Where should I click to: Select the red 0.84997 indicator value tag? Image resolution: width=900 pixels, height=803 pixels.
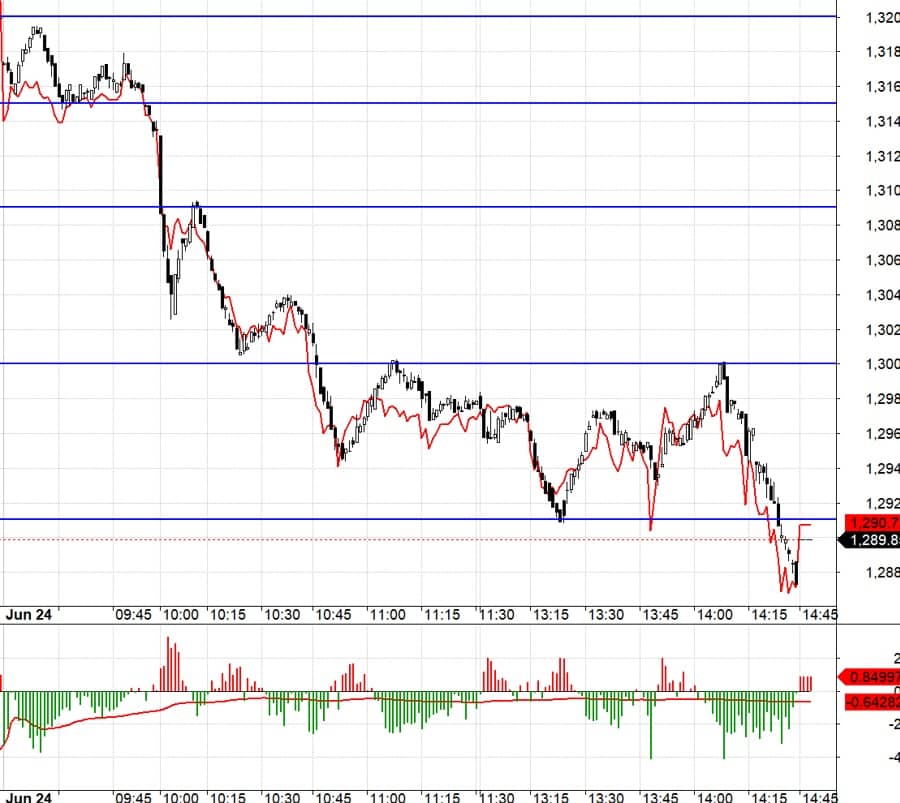[x=870, y=677]
